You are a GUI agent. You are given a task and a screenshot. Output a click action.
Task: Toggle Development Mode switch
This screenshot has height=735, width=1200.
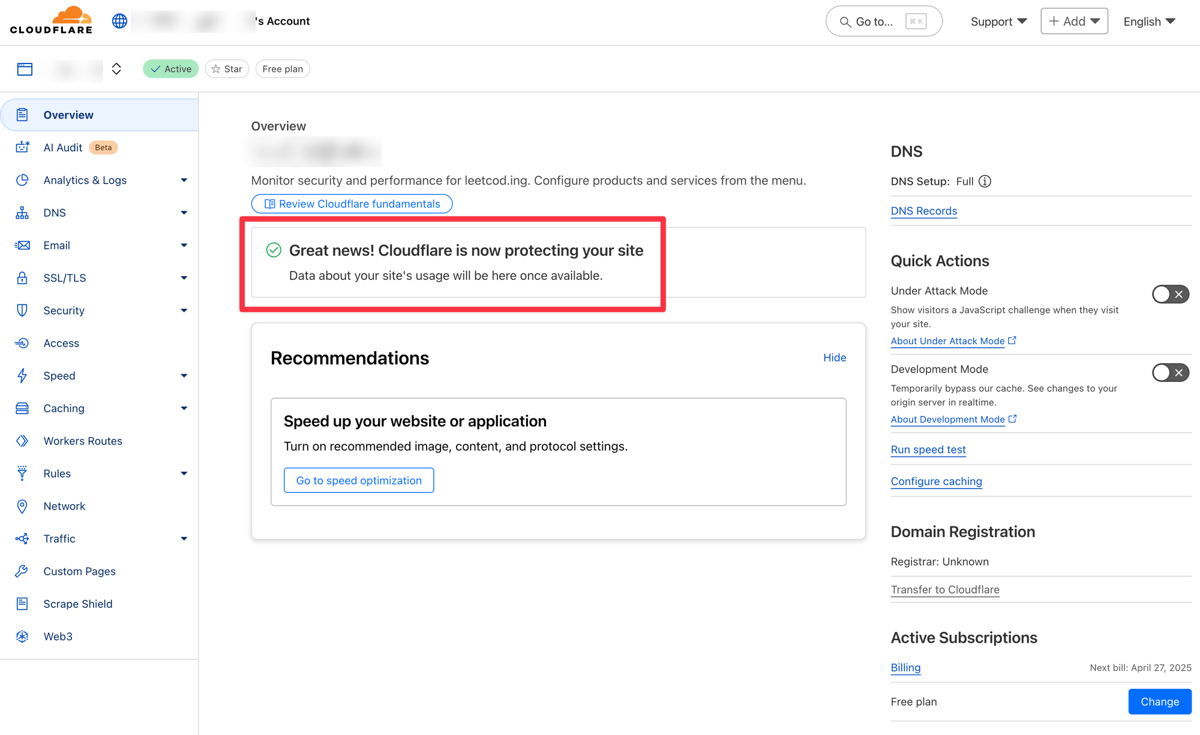pos(1170,372)
